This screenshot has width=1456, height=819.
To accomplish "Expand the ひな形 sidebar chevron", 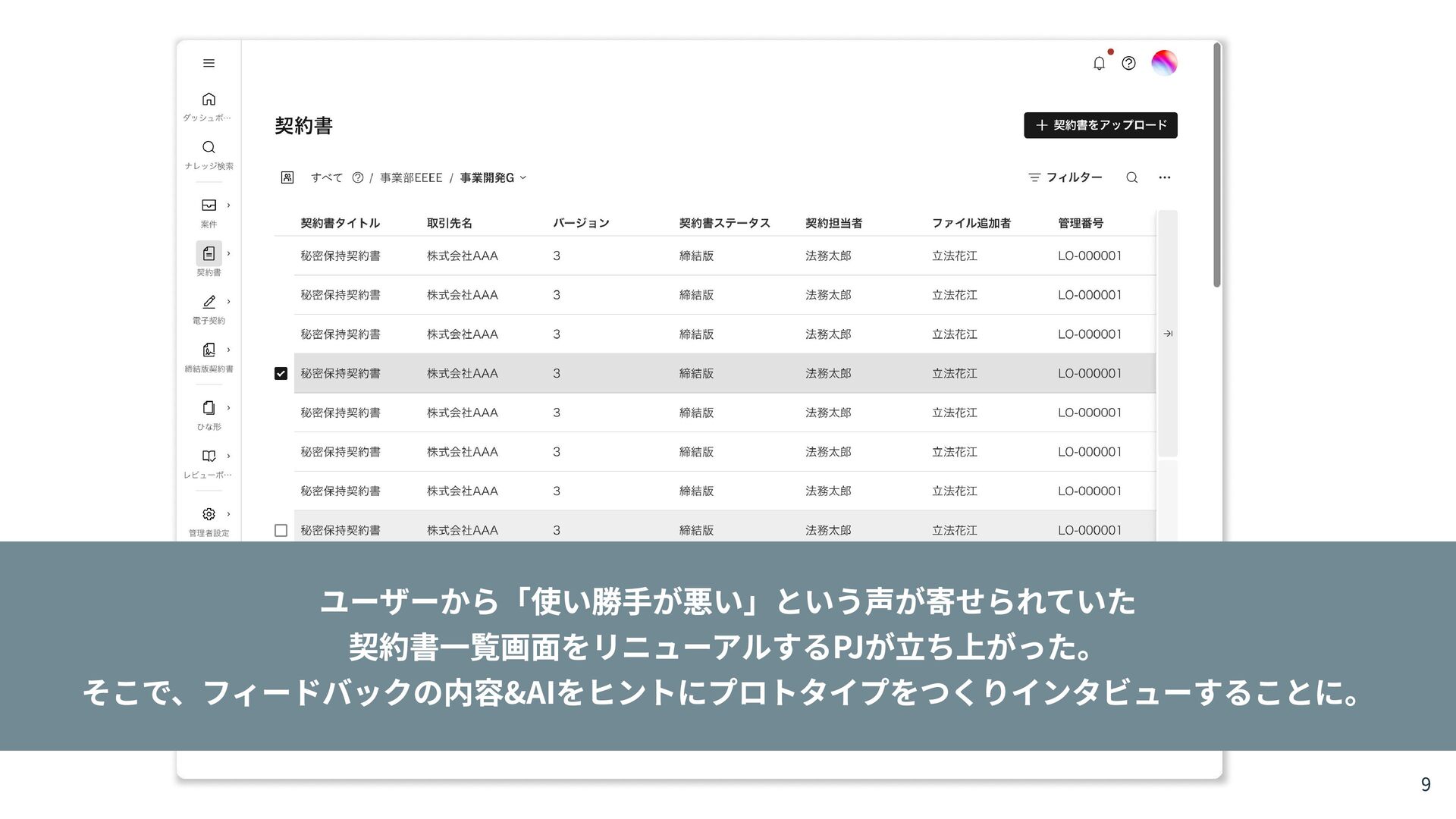I will coord(228,408).
